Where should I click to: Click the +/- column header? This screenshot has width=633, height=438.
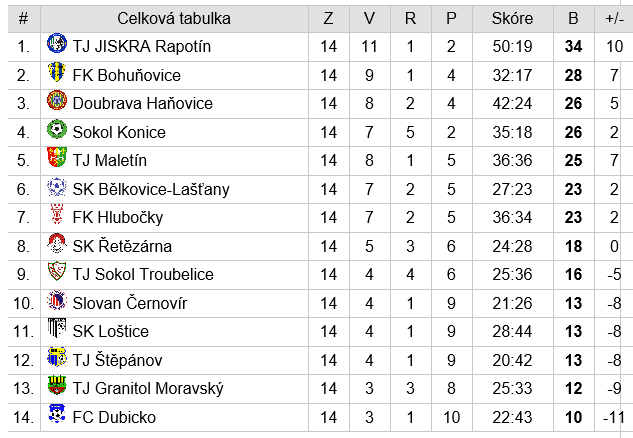pyautogui.click(x=614, y=19)
